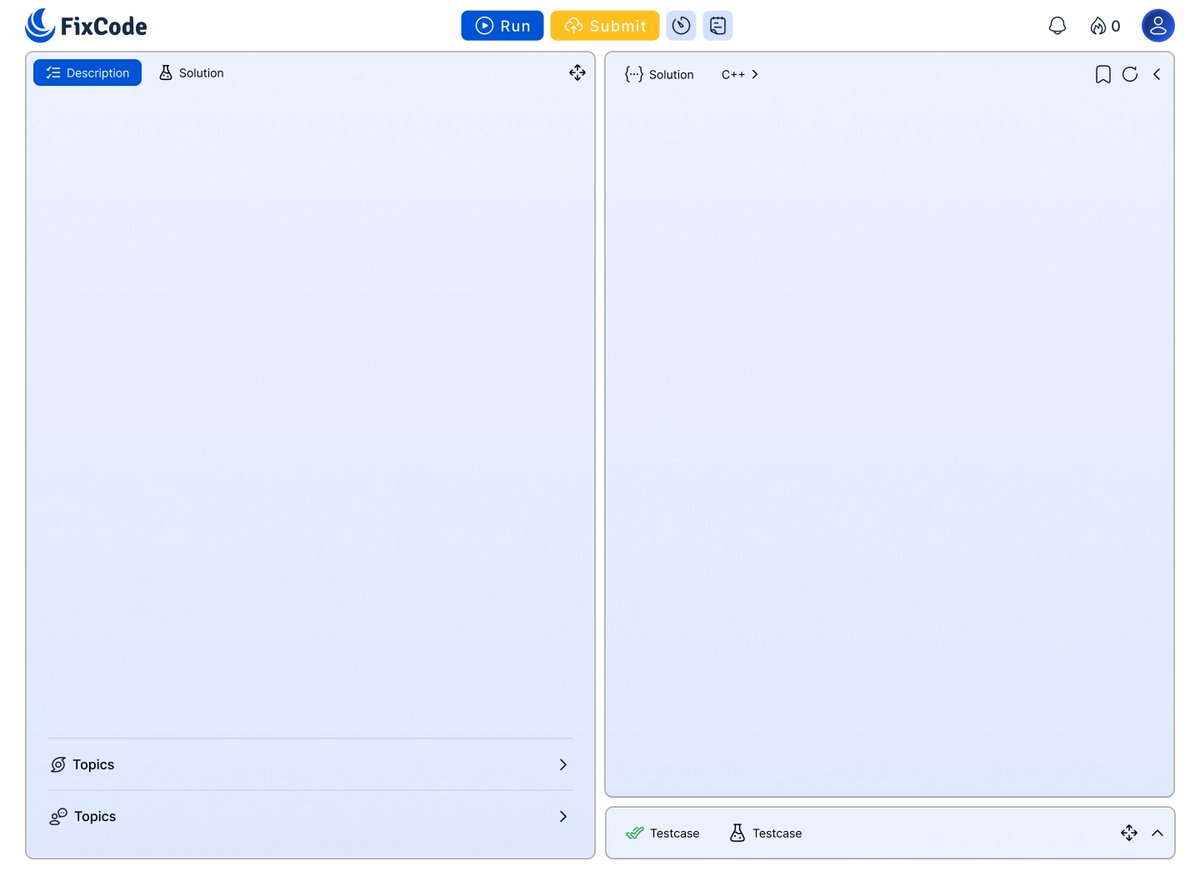Open the Testcase tab with green checkmark
This screenshot has width=1200, height=882.
point(663,833)
